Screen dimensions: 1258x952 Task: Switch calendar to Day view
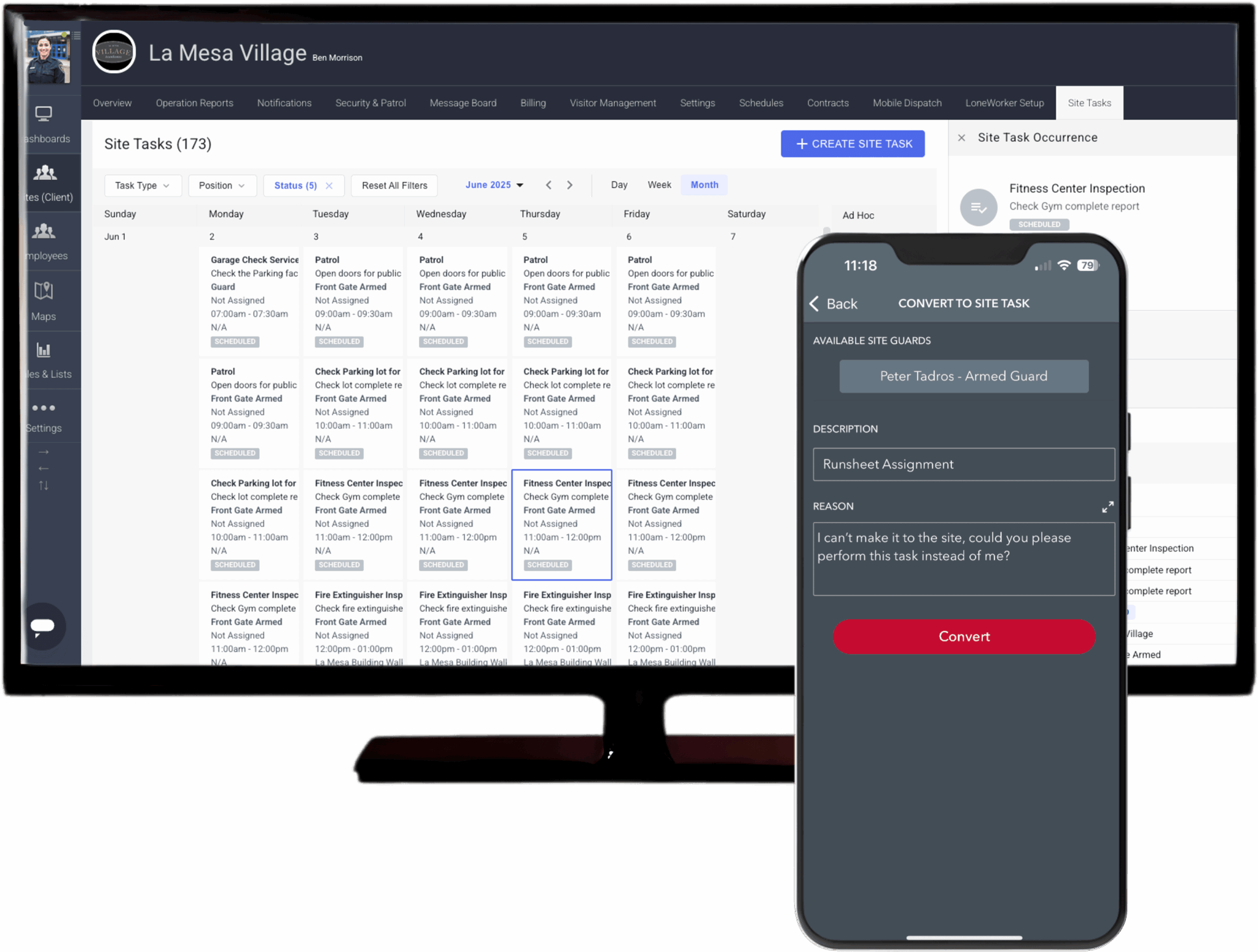(619, 185)
